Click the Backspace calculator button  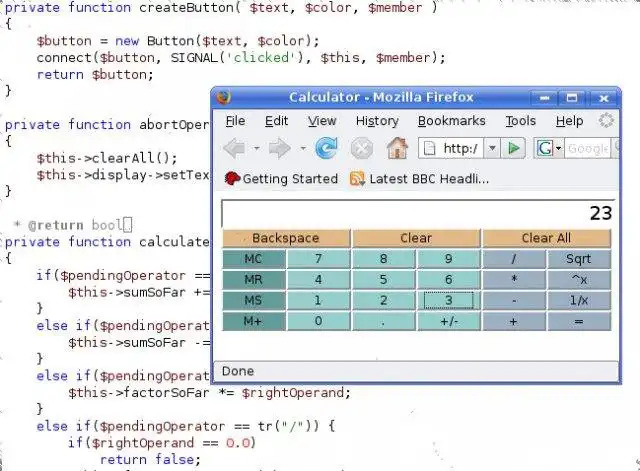click(x=286, y=238)
